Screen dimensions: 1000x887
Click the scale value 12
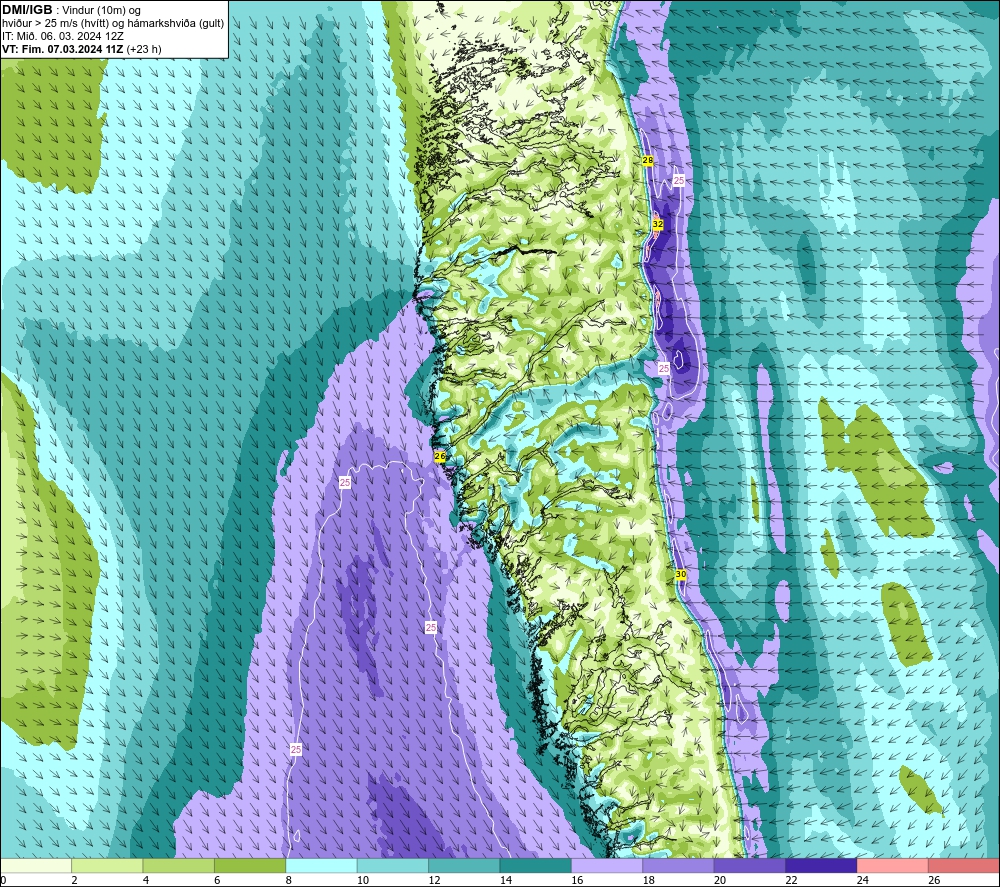pos(434,880)
